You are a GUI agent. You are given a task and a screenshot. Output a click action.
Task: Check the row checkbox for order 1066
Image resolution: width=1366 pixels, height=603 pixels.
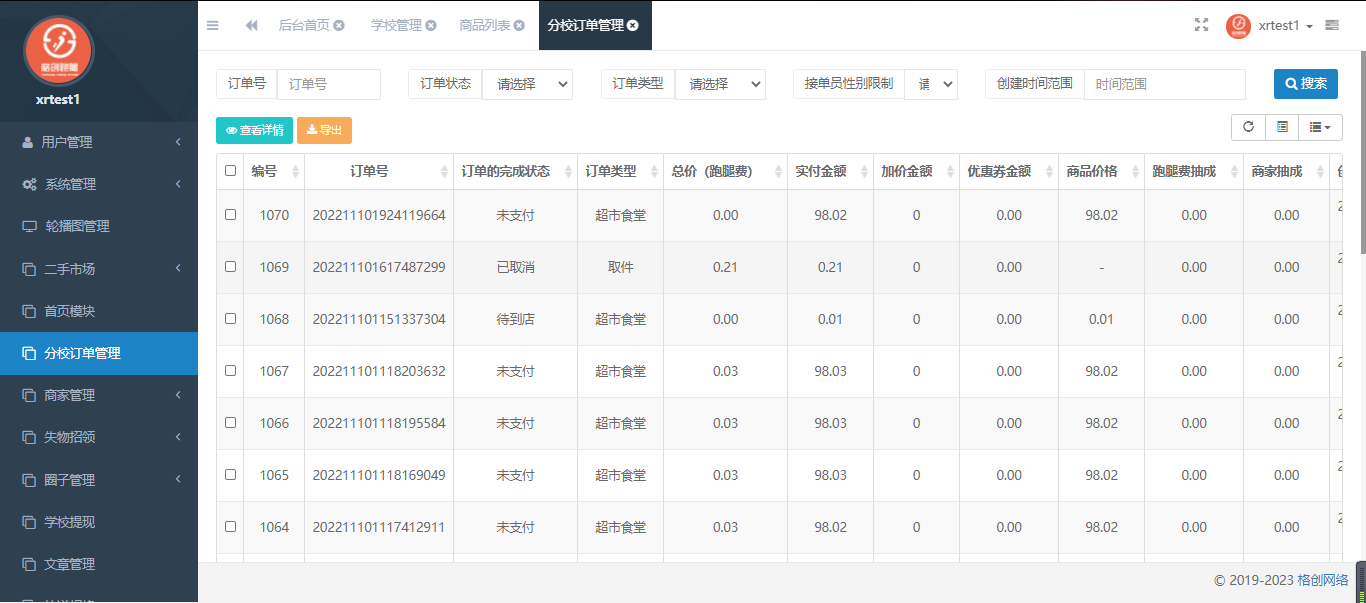point(231,423)
